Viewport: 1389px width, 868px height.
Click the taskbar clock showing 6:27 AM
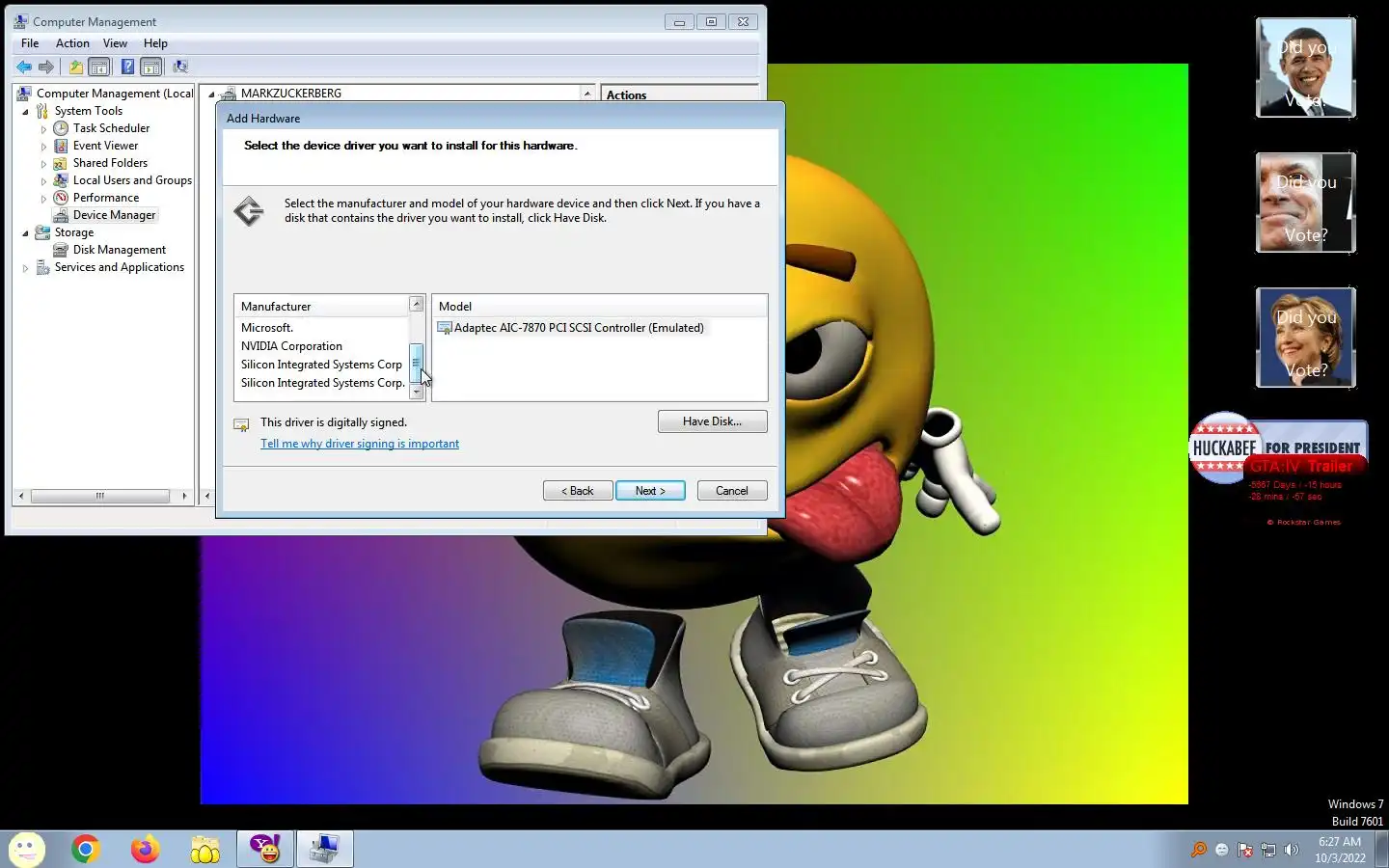pyautogui.click(x=1340, y=850)
